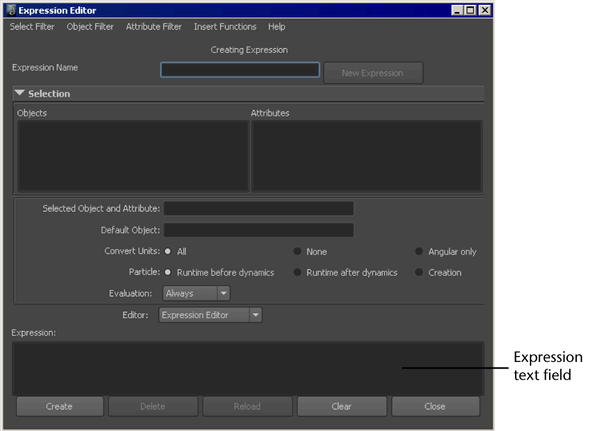Open the Insert Functions menu
Viewport: 599px width, 431px height.
(225, 27)
